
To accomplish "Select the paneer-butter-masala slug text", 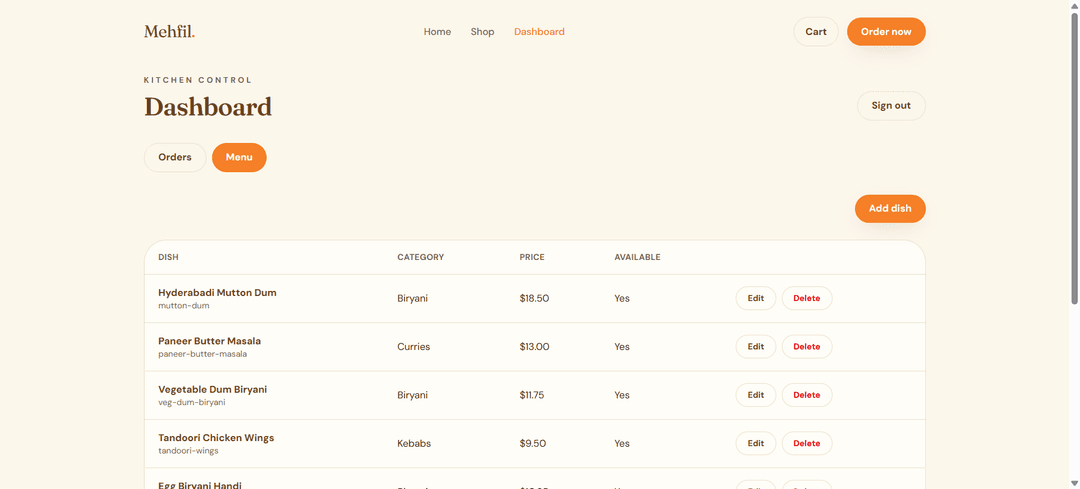I will [x=202, y=354].
